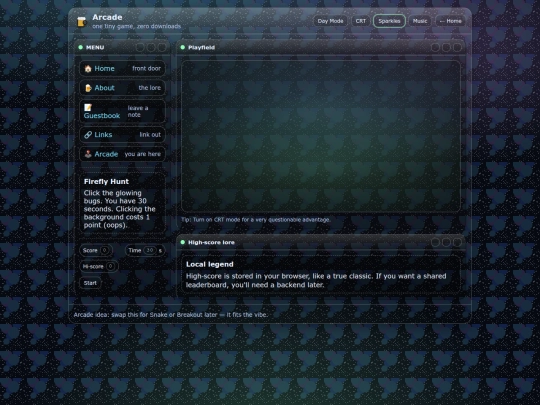Click the "the lore" label in About row

click(149, 88)
